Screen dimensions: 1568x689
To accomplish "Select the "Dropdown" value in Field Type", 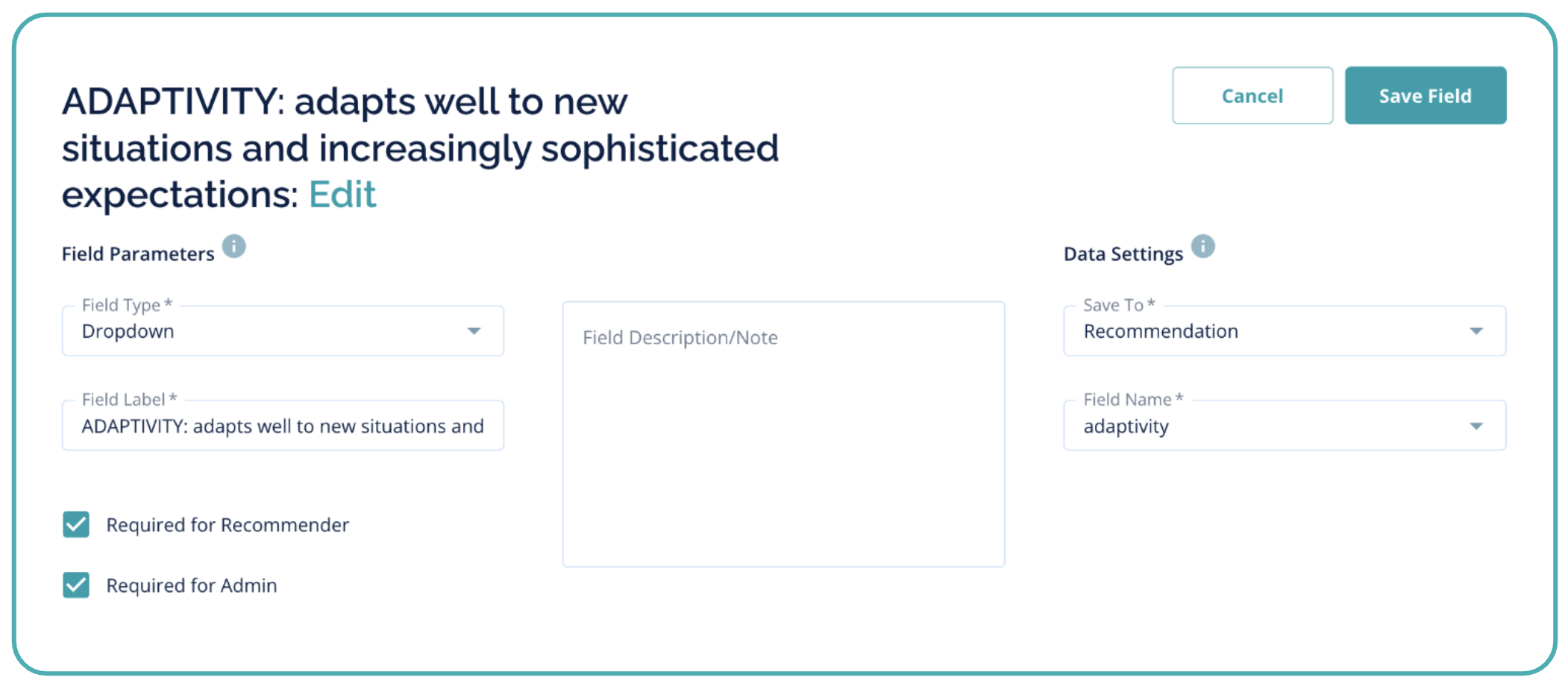I will coord(128,331).
